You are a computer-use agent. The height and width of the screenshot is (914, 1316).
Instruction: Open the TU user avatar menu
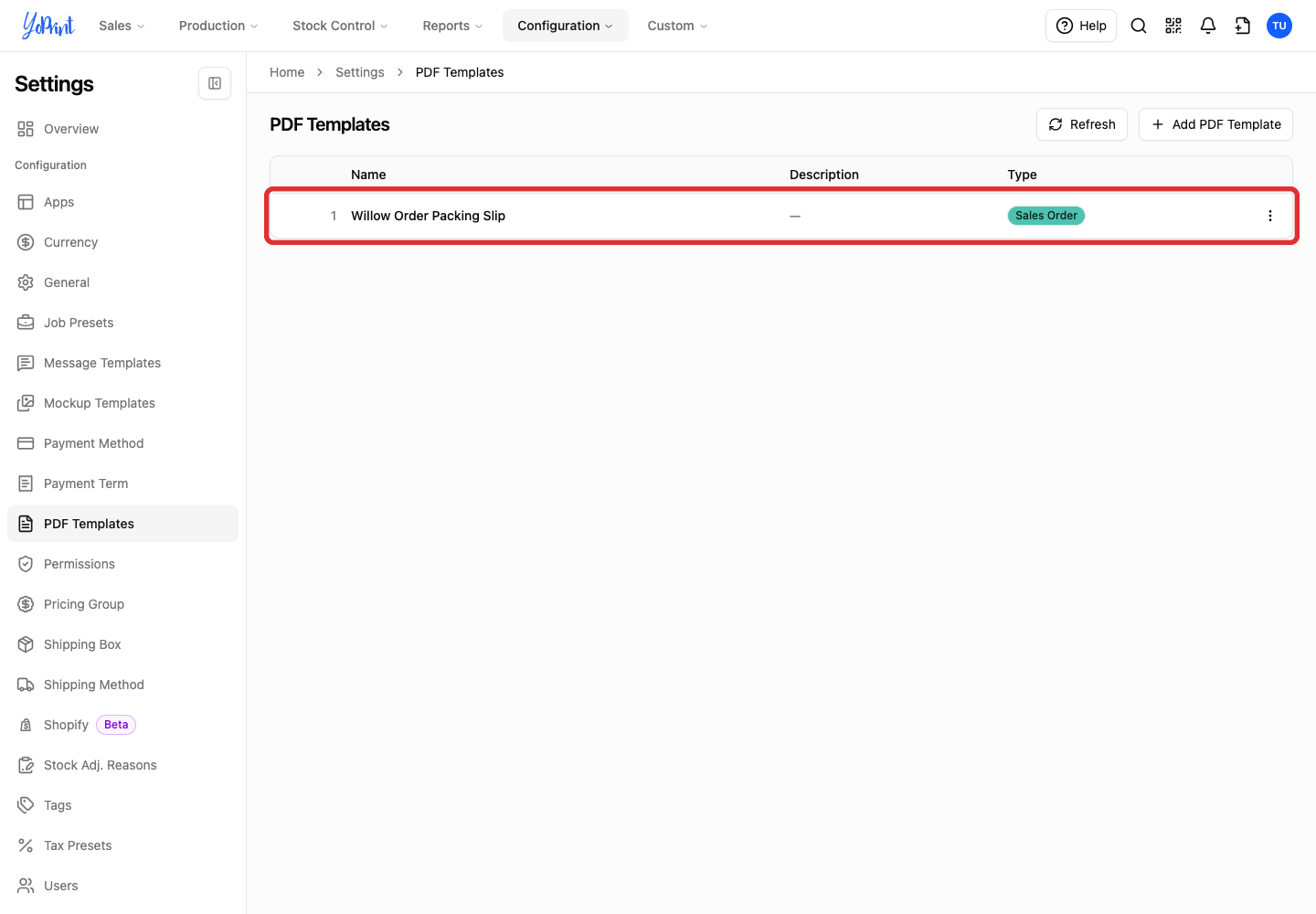coord(1279,26)
